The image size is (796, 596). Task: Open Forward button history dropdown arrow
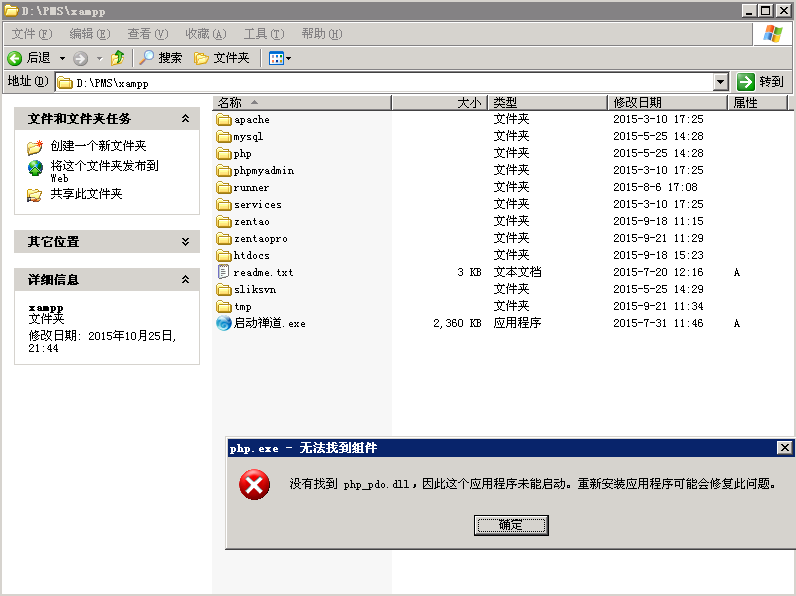click(x=100, y=58)
